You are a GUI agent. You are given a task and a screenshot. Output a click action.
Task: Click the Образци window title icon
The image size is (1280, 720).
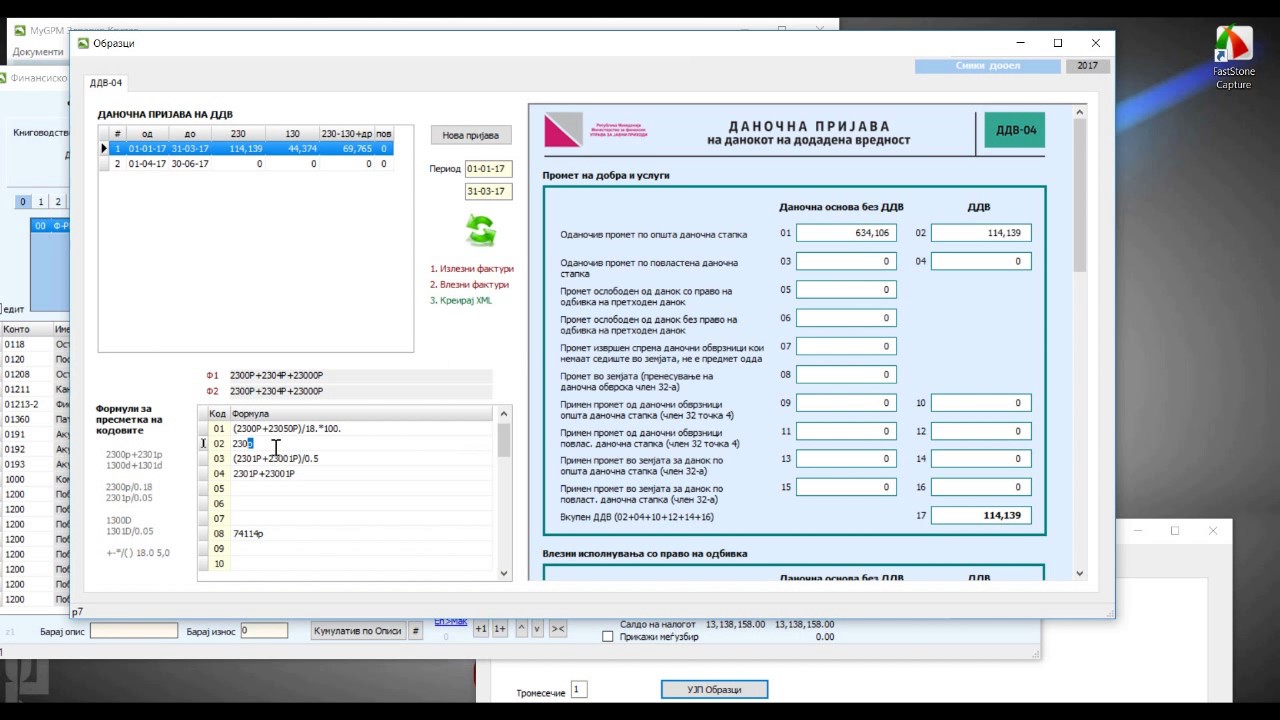83,43
